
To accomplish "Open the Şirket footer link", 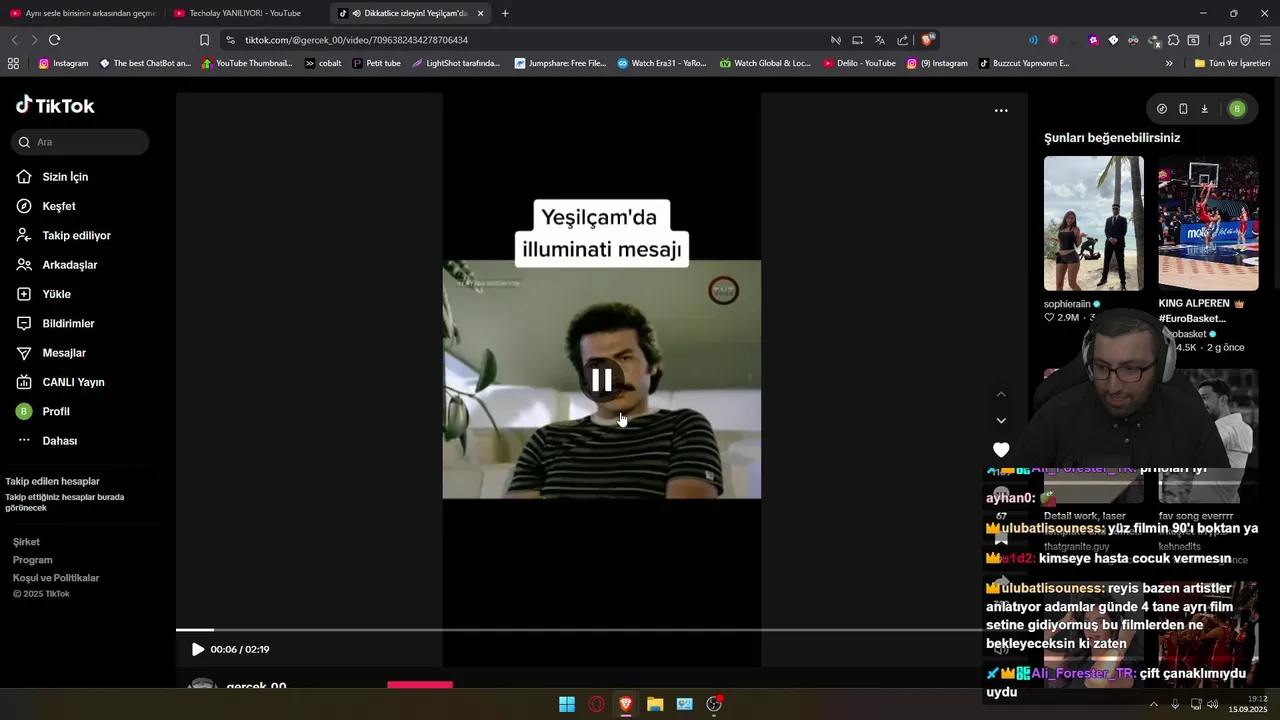I will coord(26,542).
